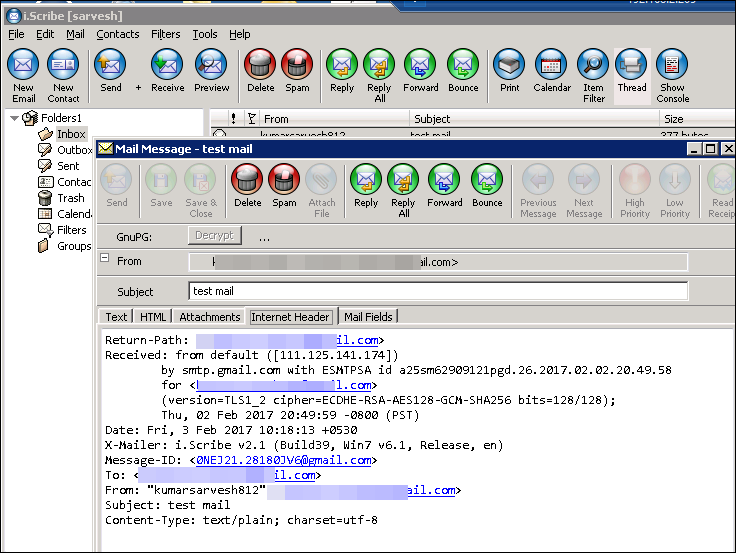Collapse the Folders1 tree node
This screenshot has width=736, height=553.
pos(14,118)
